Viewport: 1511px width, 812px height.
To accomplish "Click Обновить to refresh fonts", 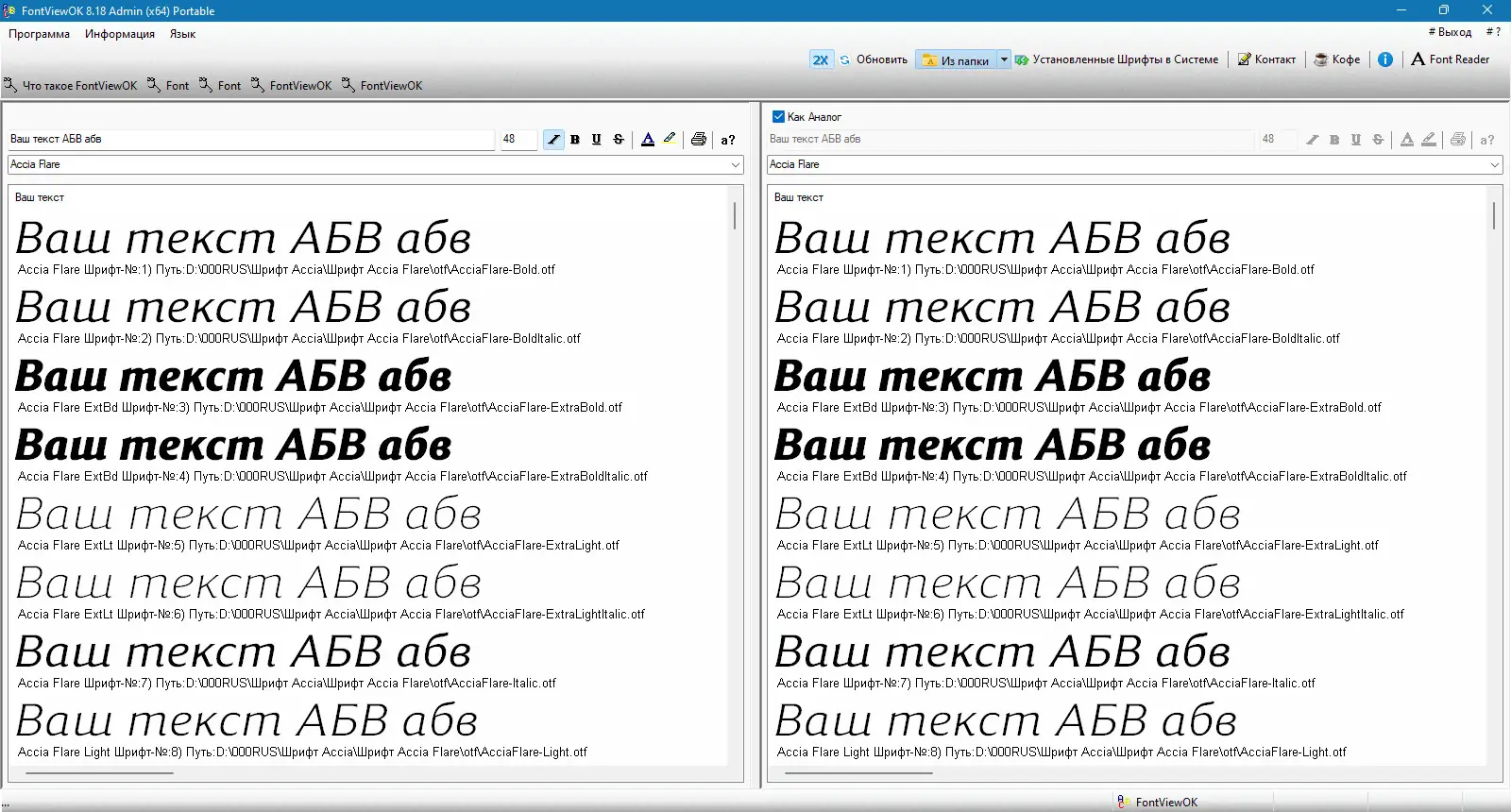I will 874,59.
